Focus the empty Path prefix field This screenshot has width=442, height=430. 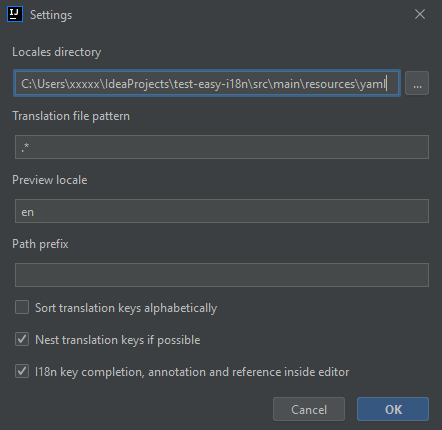click(222, 275)
